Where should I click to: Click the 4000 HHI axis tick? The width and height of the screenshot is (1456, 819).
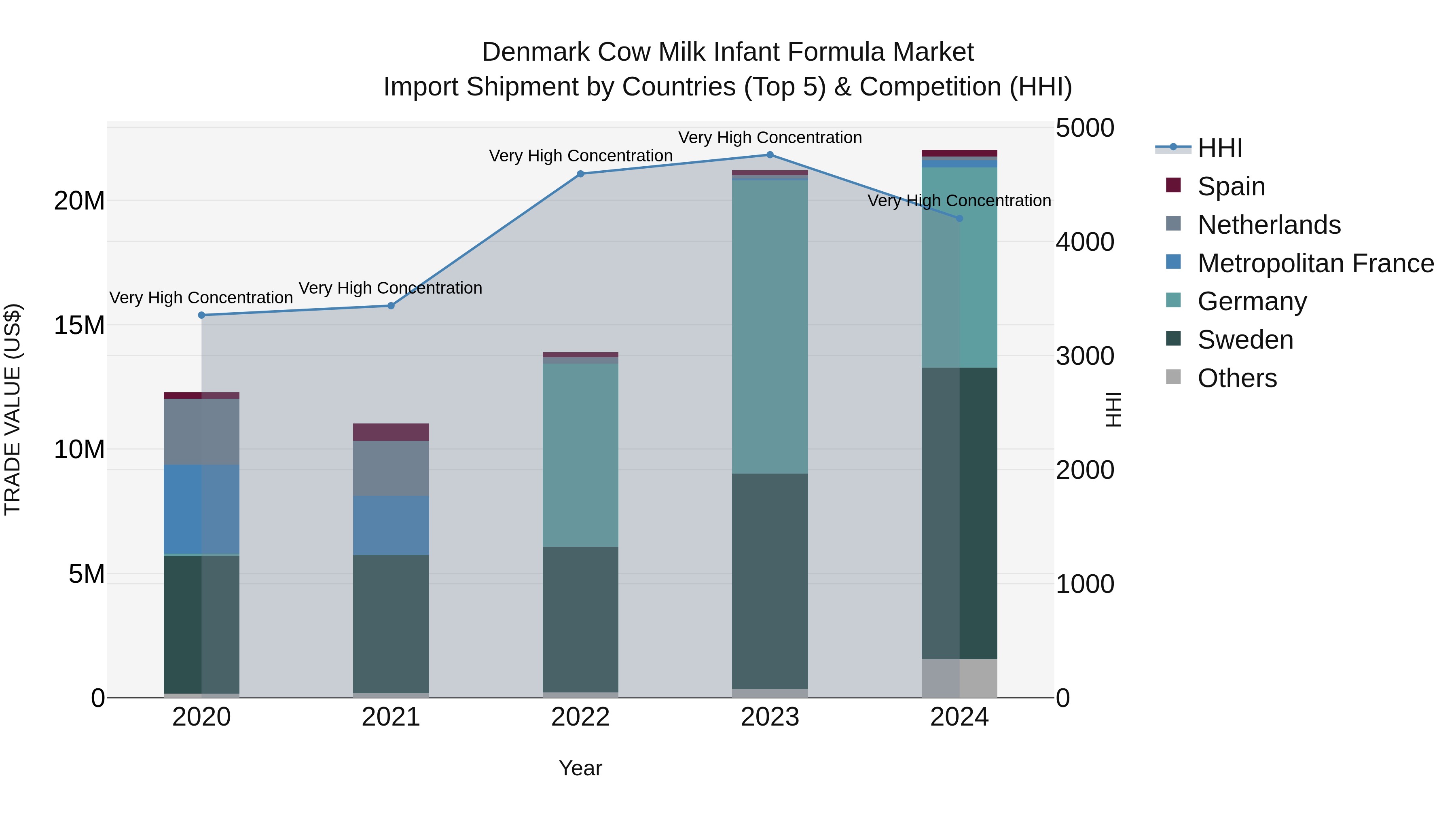(x=1085, y=242)
